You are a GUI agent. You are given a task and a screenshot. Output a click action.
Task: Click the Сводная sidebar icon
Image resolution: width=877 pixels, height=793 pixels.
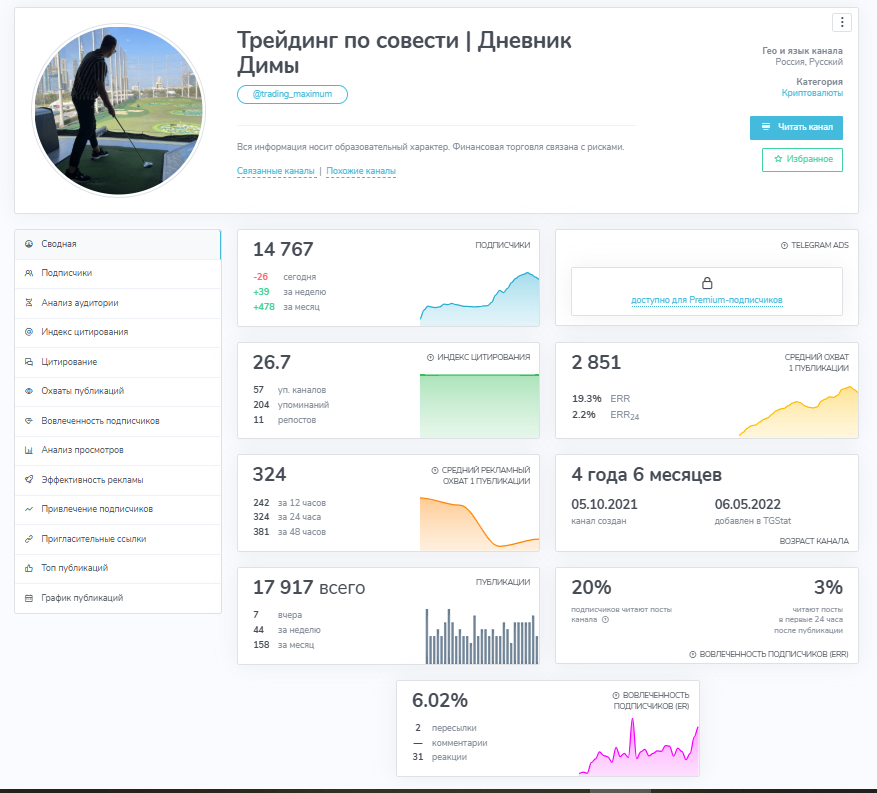pyautogui.click(x=29, y=243)
